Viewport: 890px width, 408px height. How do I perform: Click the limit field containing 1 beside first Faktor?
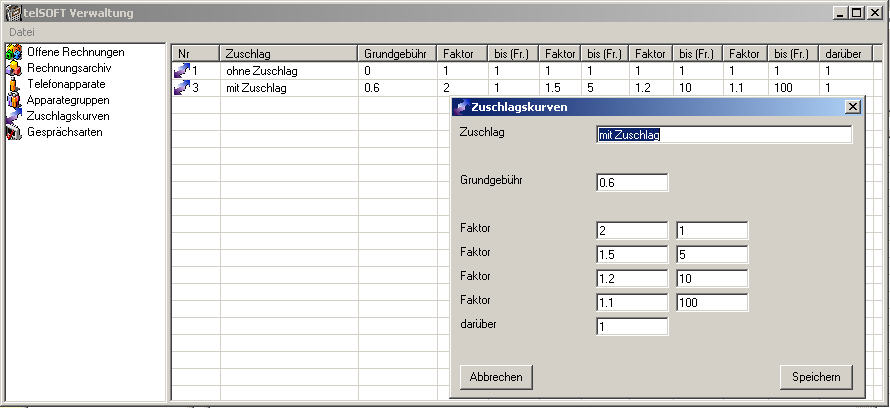(x=712, y=231)
